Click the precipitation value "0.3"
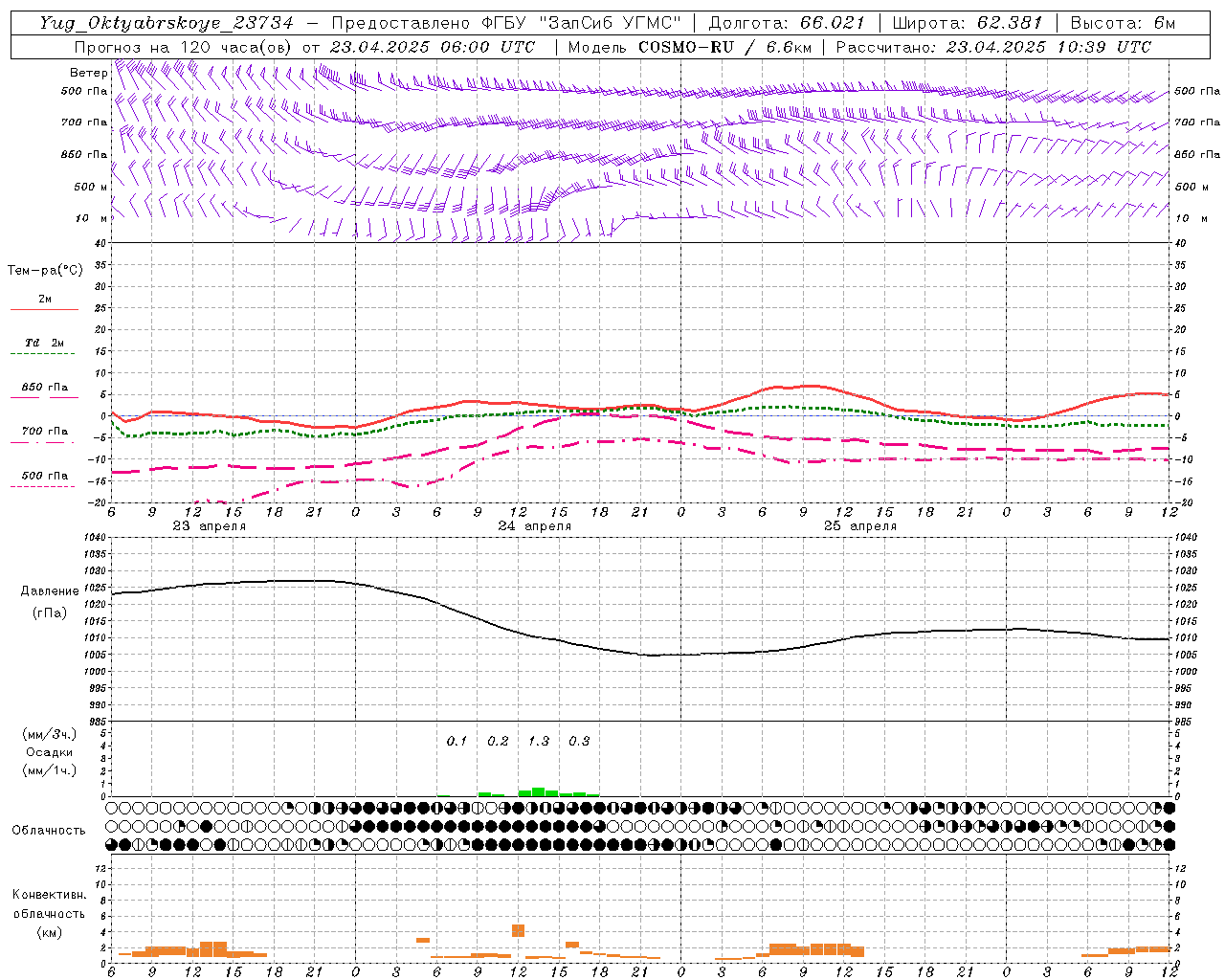1225x980 pixels. (579, 742)
